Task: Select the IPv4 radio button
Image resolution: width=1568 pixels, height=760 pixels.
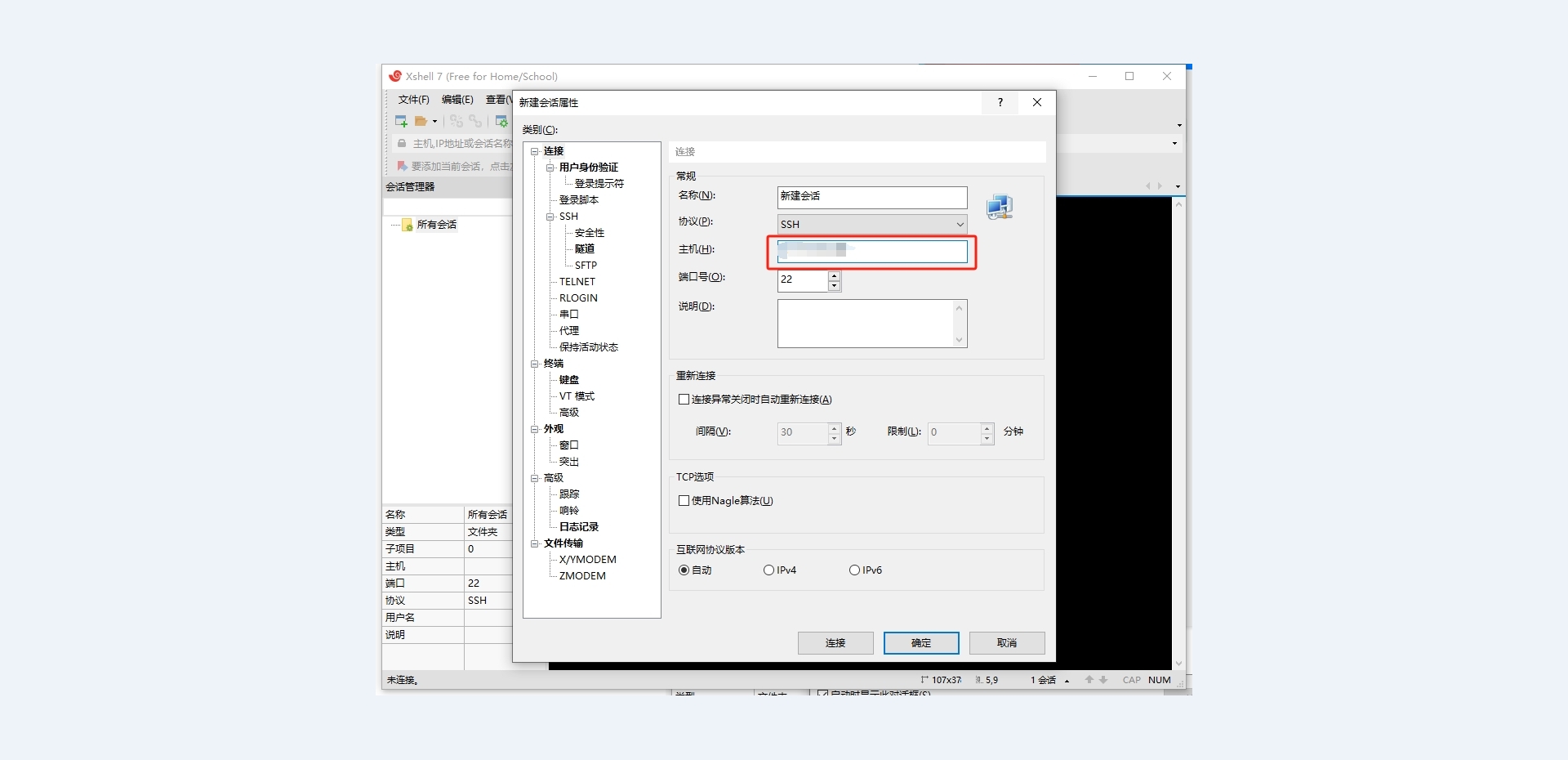Action: click(768, 570)
